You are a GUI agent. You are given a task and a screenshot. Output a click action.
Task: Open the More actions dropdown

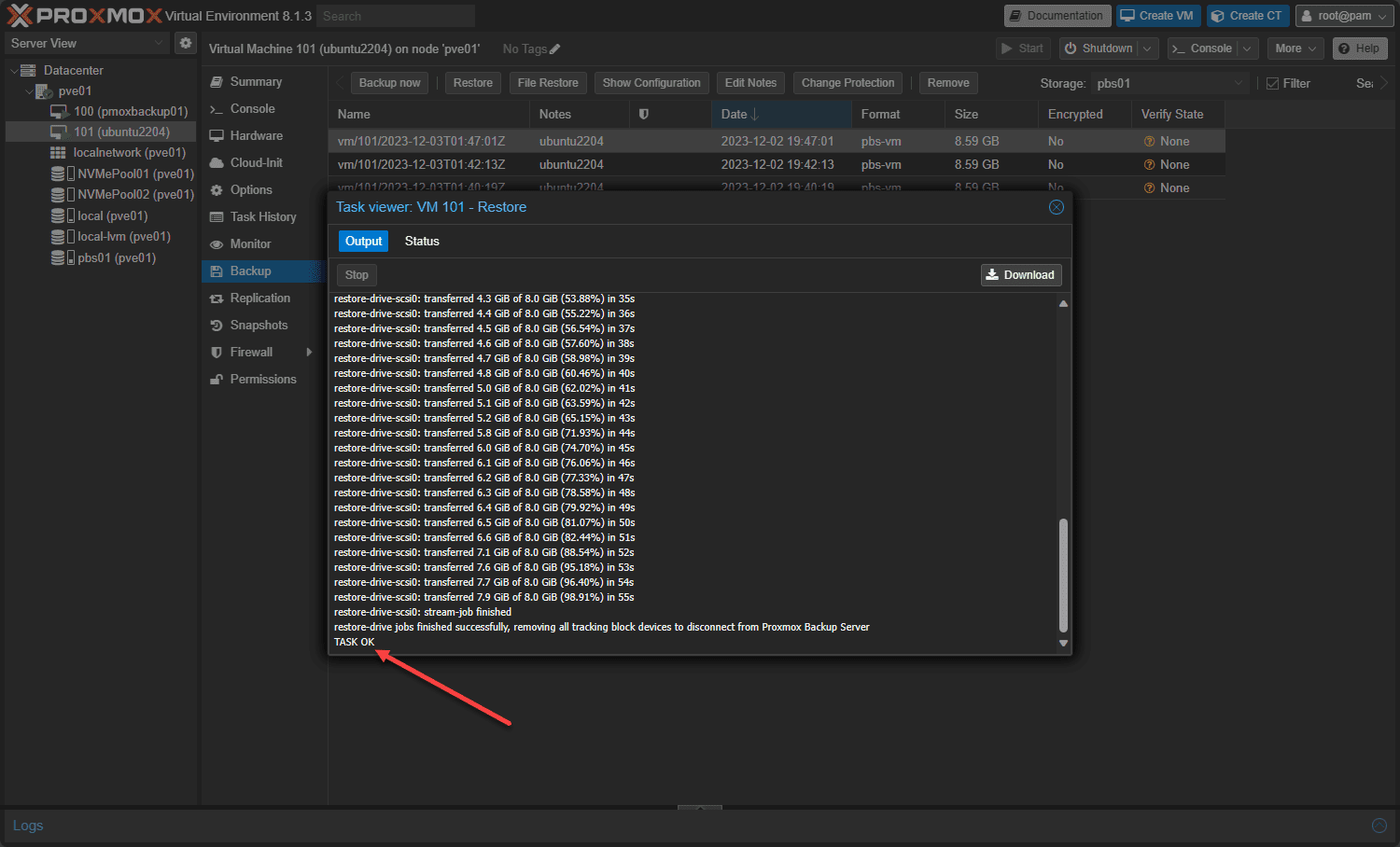(1295, 49)
